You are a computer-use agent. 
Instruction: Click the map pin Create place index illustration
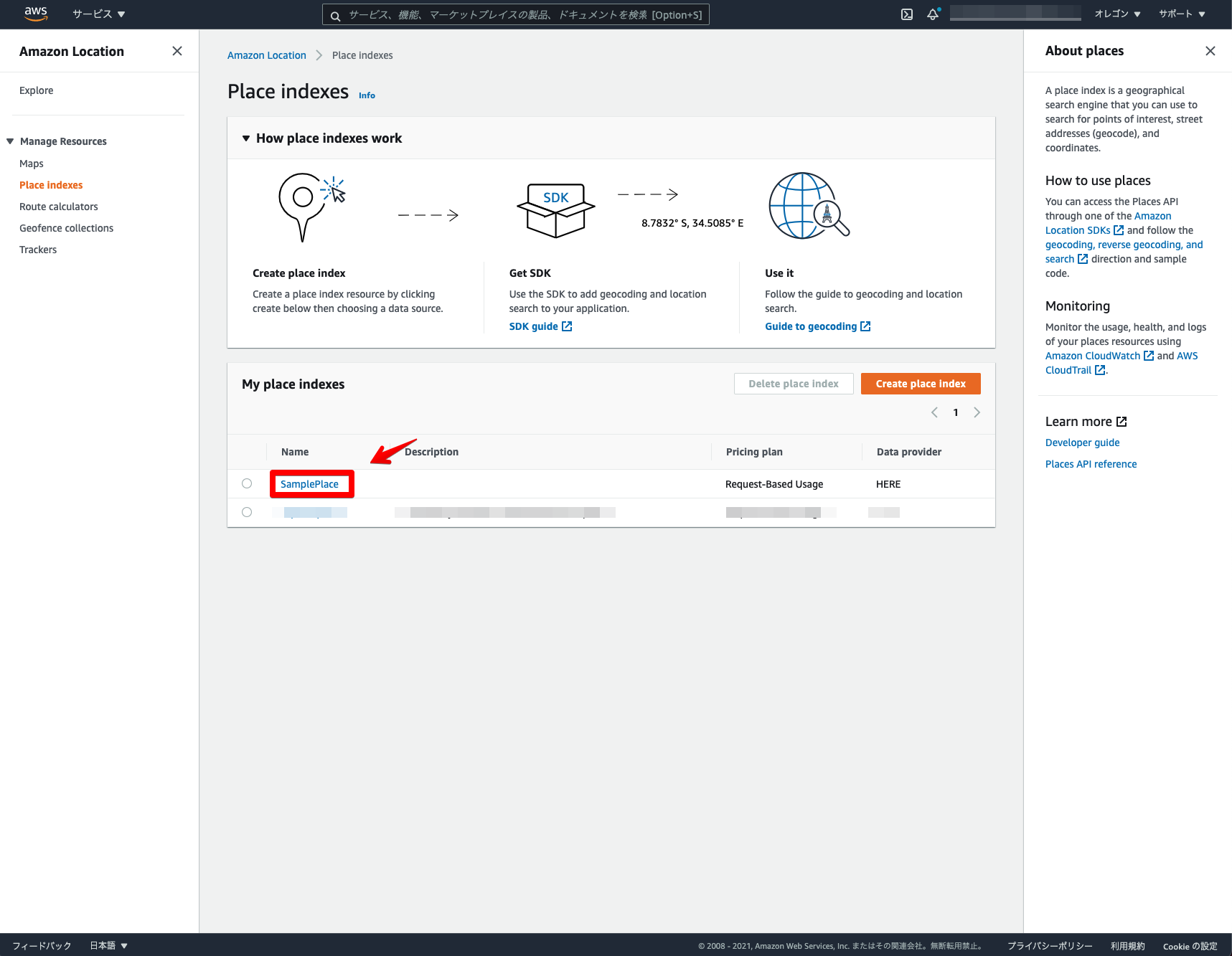pyautogui.click(x=311, y=207)
